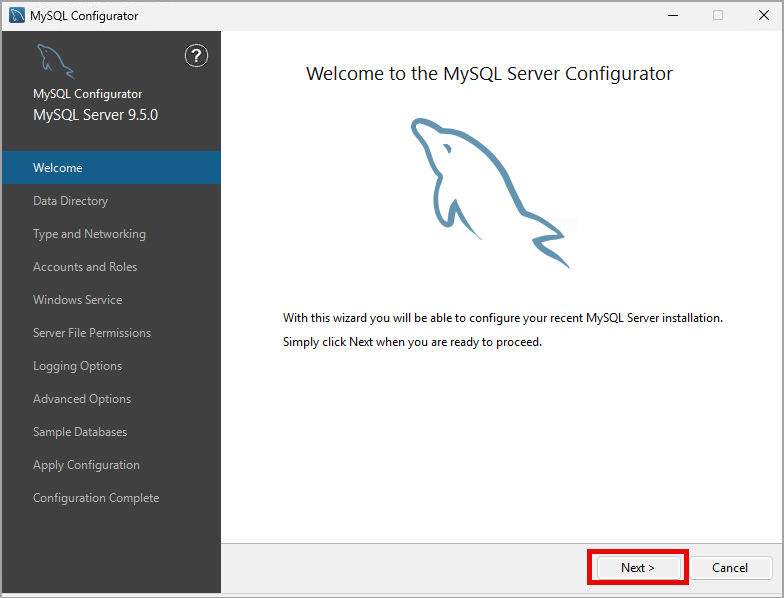Minimize the MySQL Configurator window
784x598 pixels.
tap(671, 16)
